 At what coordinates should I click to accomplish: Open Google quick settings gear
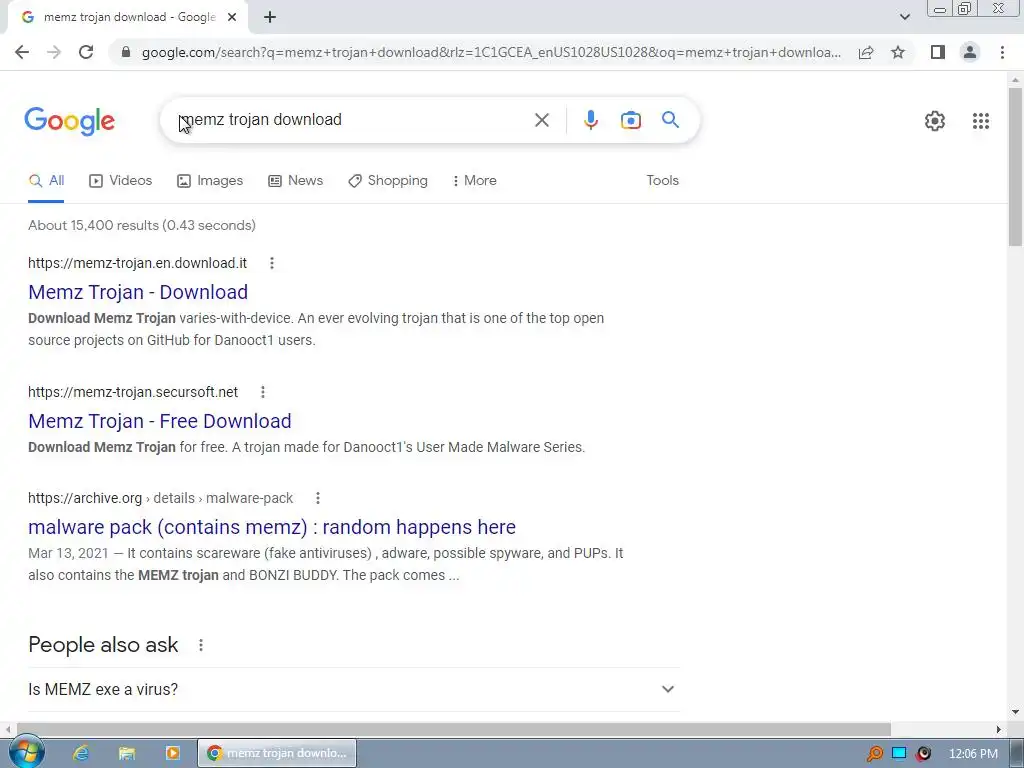(935, 121)
